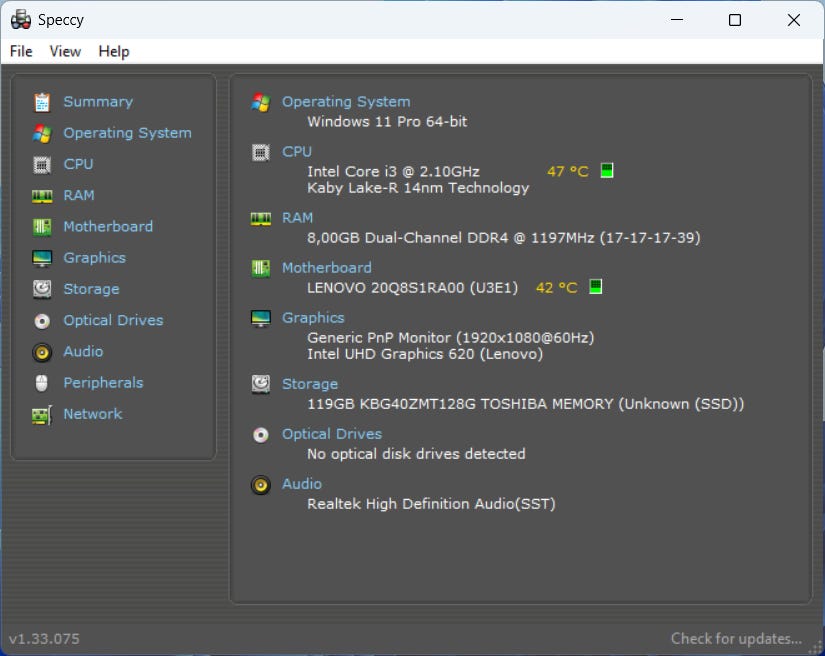
Task: Open the Graphics heading link in summary panel
Action: pyautogui.click(x=313, y=317)
